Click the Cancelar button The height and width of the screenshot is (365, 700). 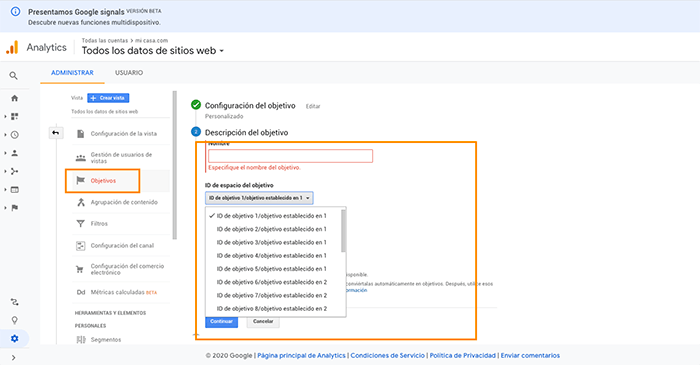coord(263,322)
